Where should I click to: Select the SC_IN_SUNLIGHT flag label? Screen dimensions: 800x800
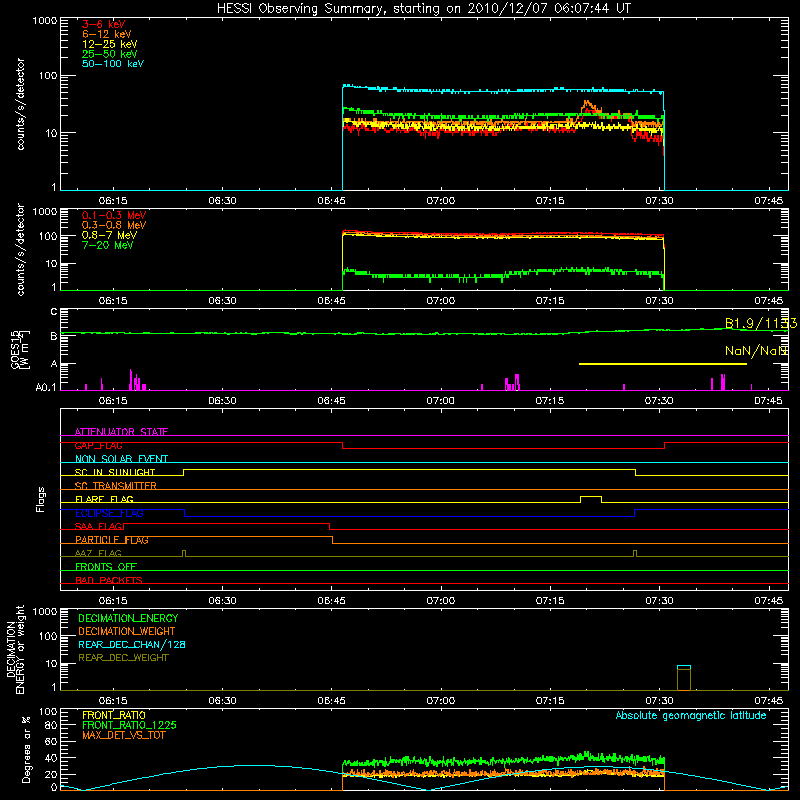(x=115, y=472)
